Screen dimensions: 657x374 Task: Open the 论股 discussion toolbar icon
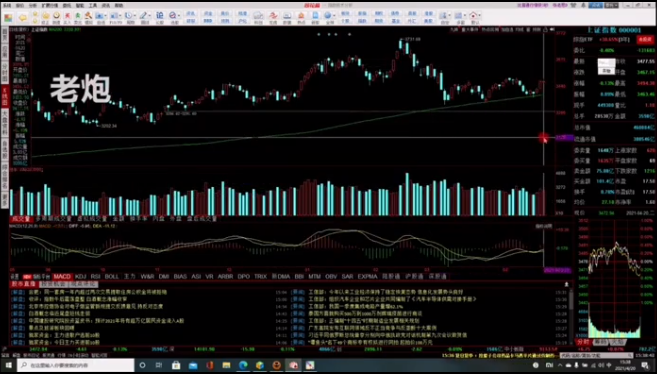point(160,17)
